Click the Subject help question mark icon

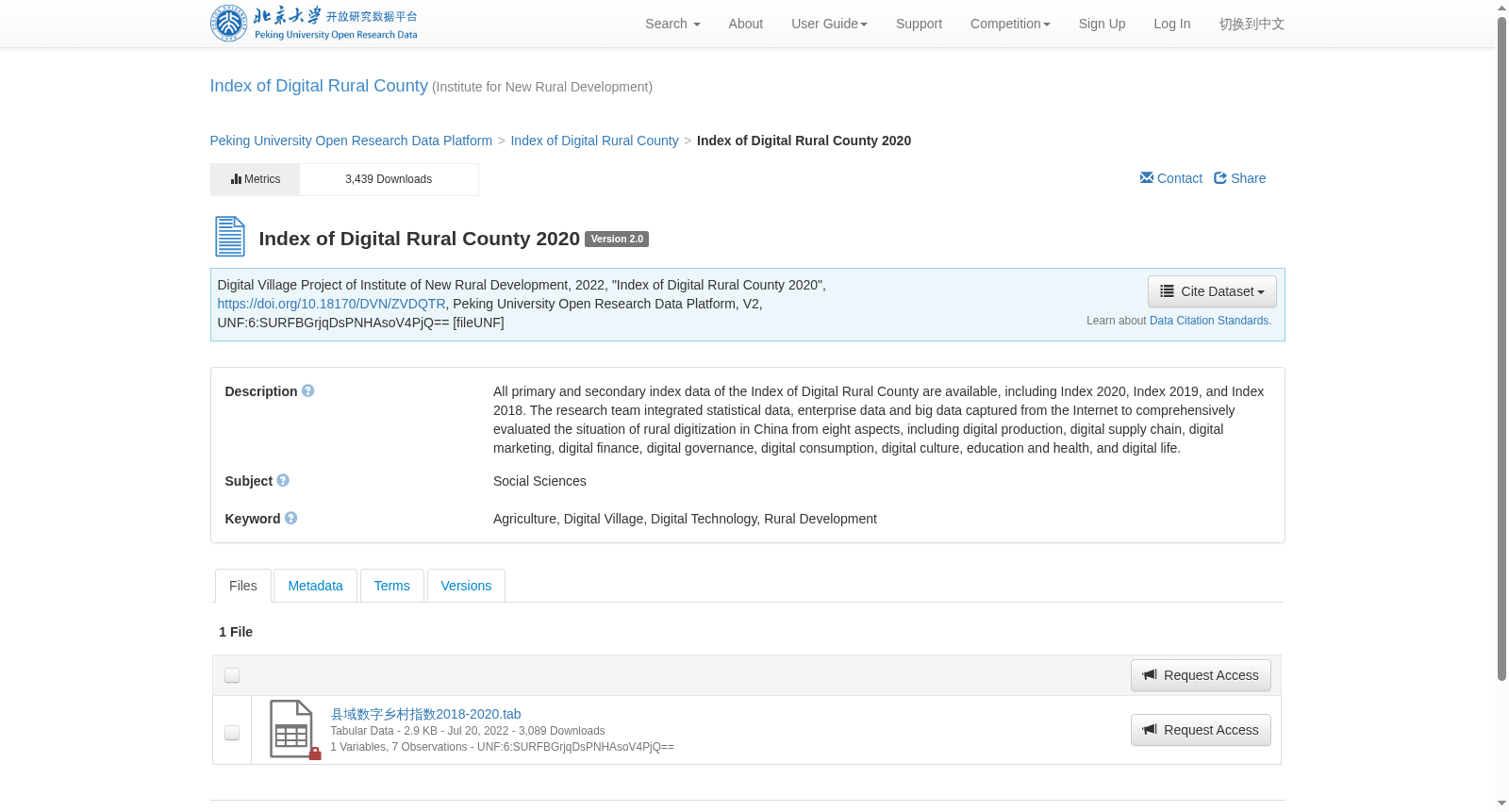283,480
